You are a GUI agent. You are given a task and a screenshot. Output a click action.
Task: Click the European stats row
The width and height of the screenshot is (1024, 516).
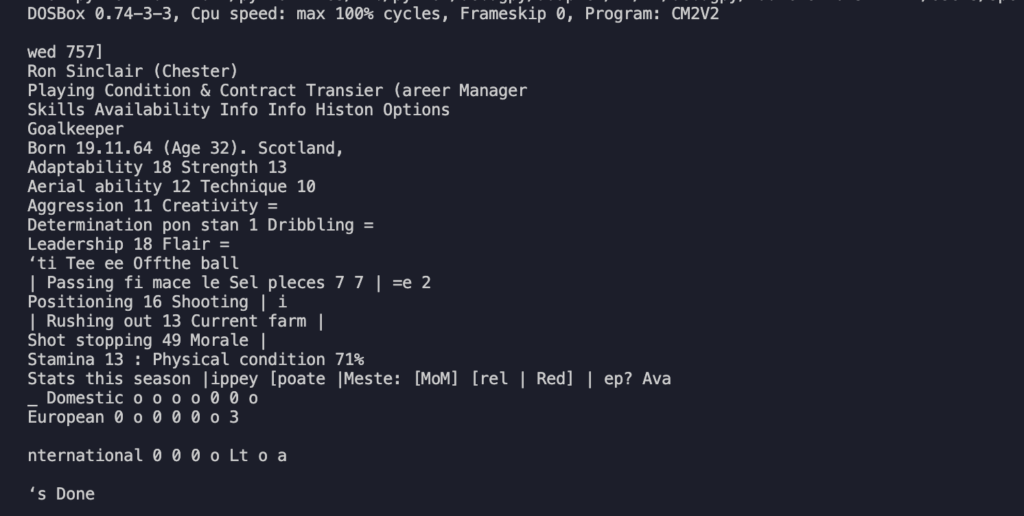pos(133,417)
